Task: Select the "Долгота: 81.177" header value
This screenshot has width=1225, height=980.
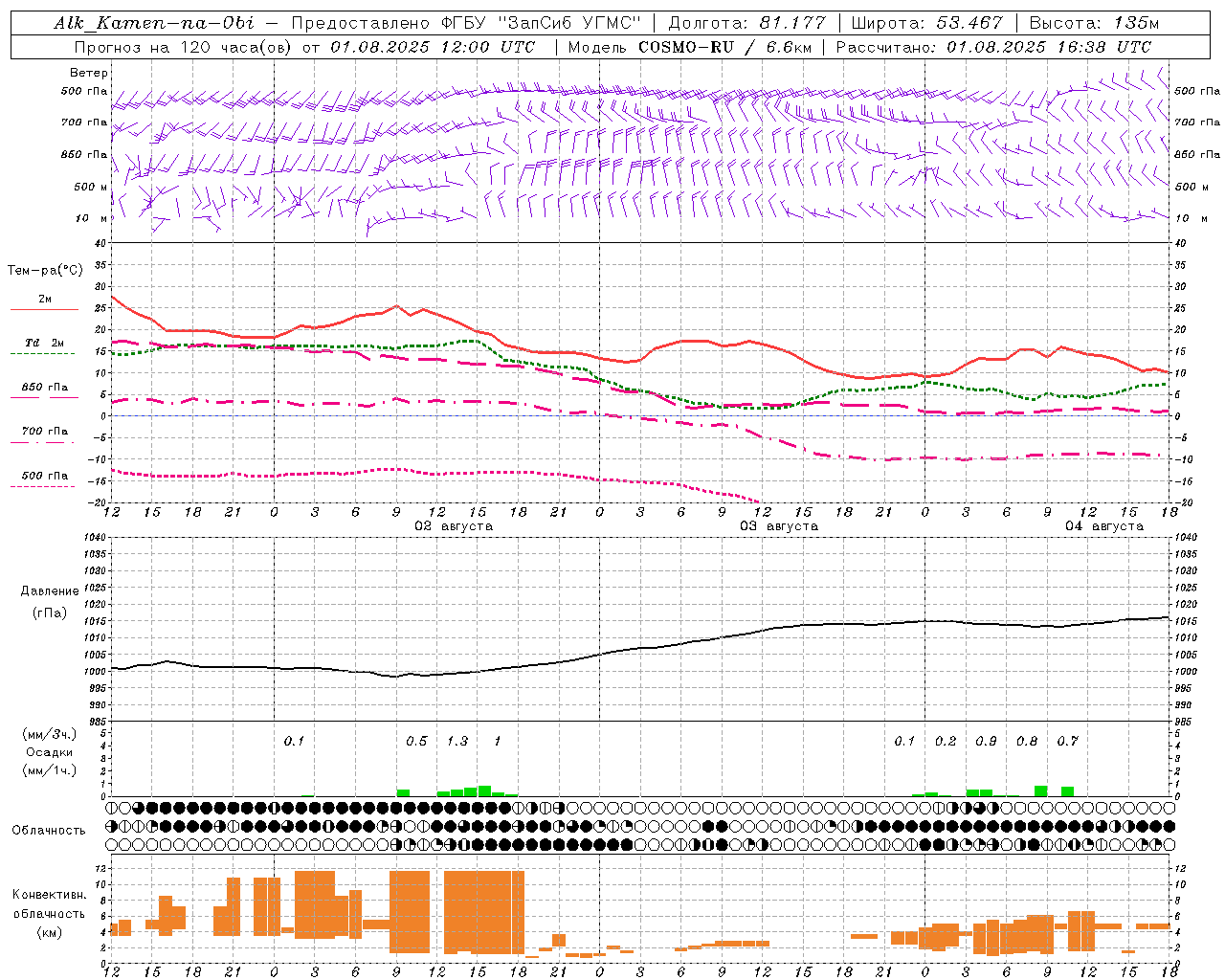Action: coord(746,23)
